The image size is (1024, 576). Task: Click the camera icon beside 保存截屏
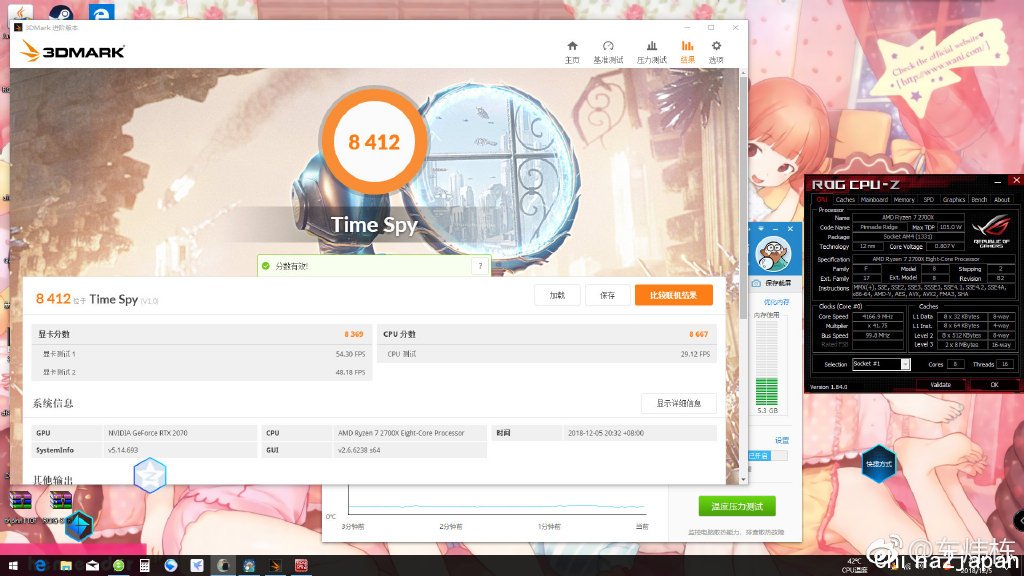[x=756, y=283]
